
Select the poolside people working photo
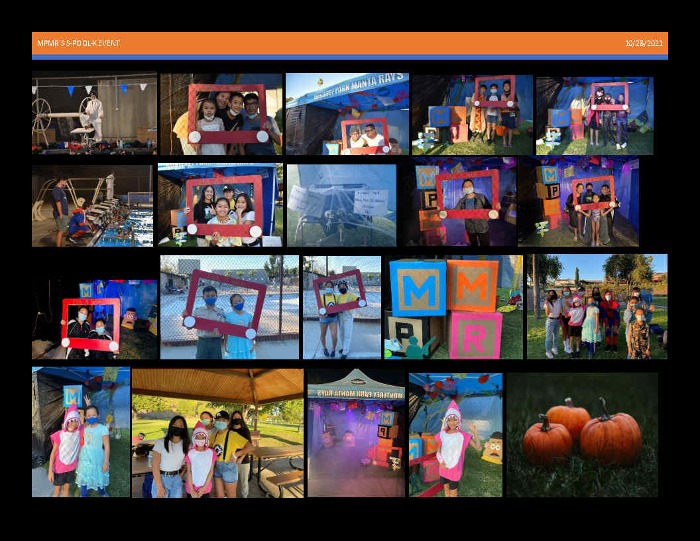[91, 205]
